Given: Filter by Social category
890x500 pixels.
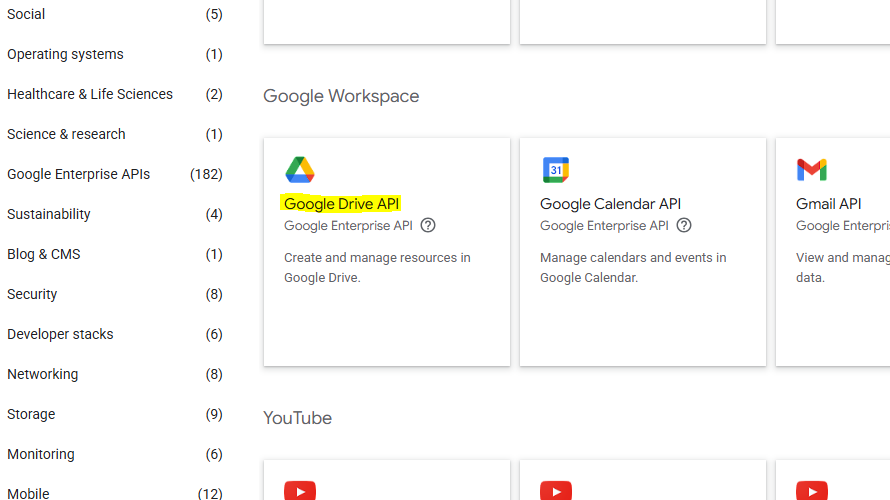Looking at the screenshot, I should click(x=26, y=14).
